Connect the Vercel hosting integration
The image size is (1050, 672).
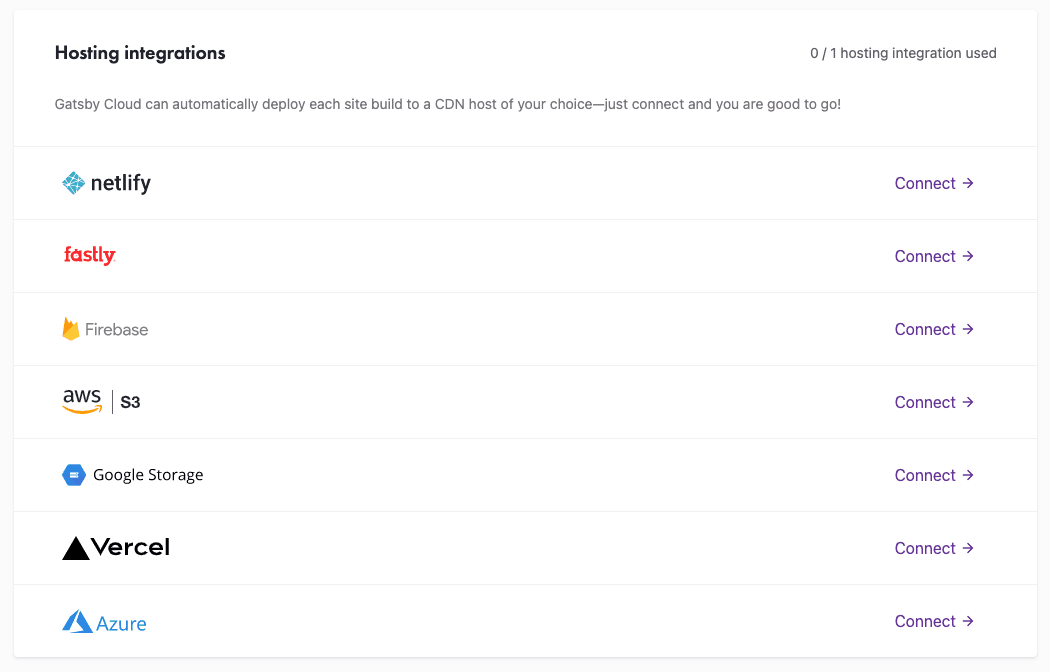[934, 548]
